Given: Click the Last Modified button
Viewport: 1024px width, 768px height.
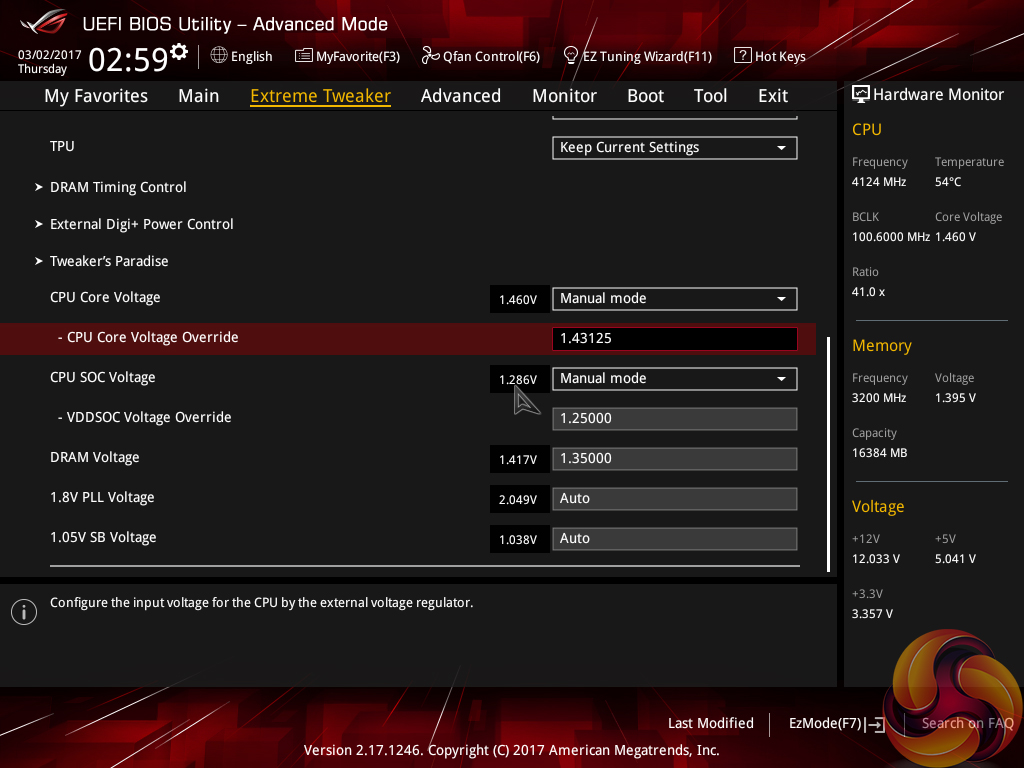Looking at the screenshot, I should click(710, 724).
